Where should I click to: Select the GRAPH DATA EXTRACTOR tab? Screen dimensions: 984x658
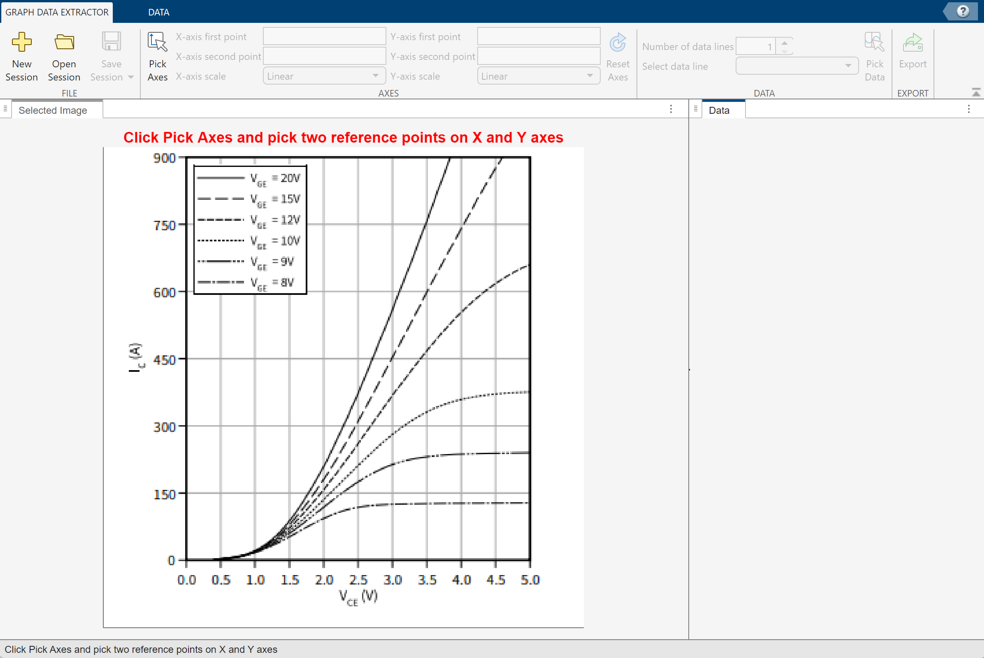click(56, 12)
